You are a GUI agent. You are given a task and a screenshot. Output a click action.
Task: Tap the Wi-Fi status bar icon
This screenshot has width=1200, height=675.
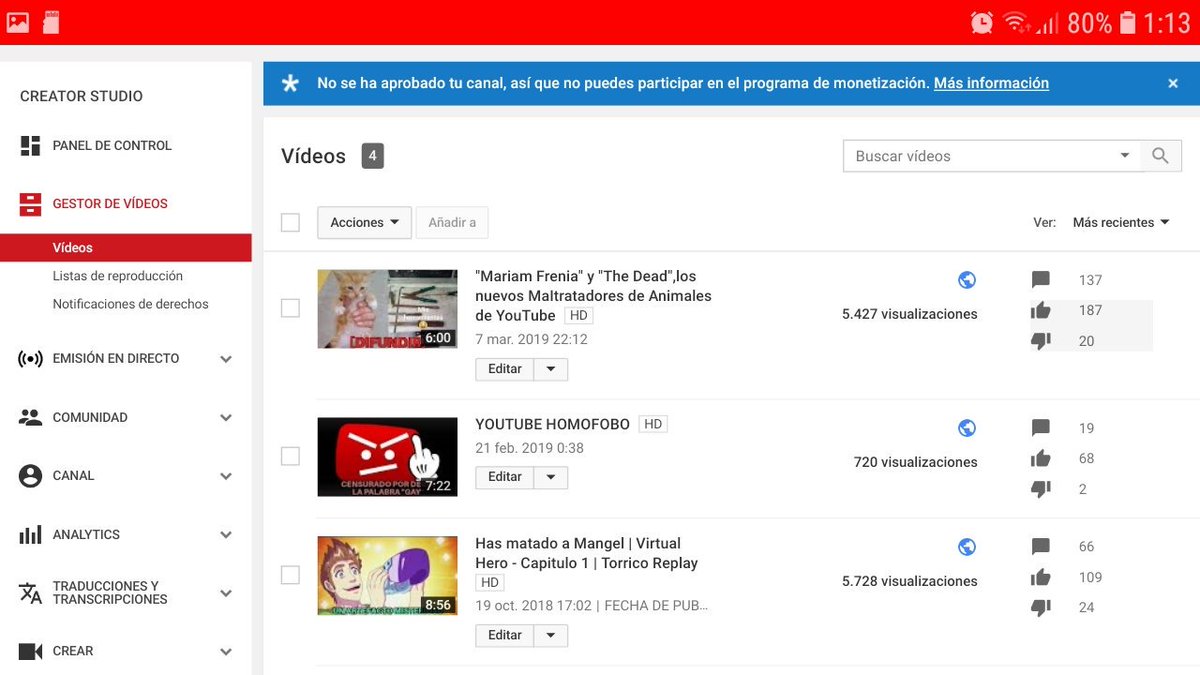[x=1017, y=22]
